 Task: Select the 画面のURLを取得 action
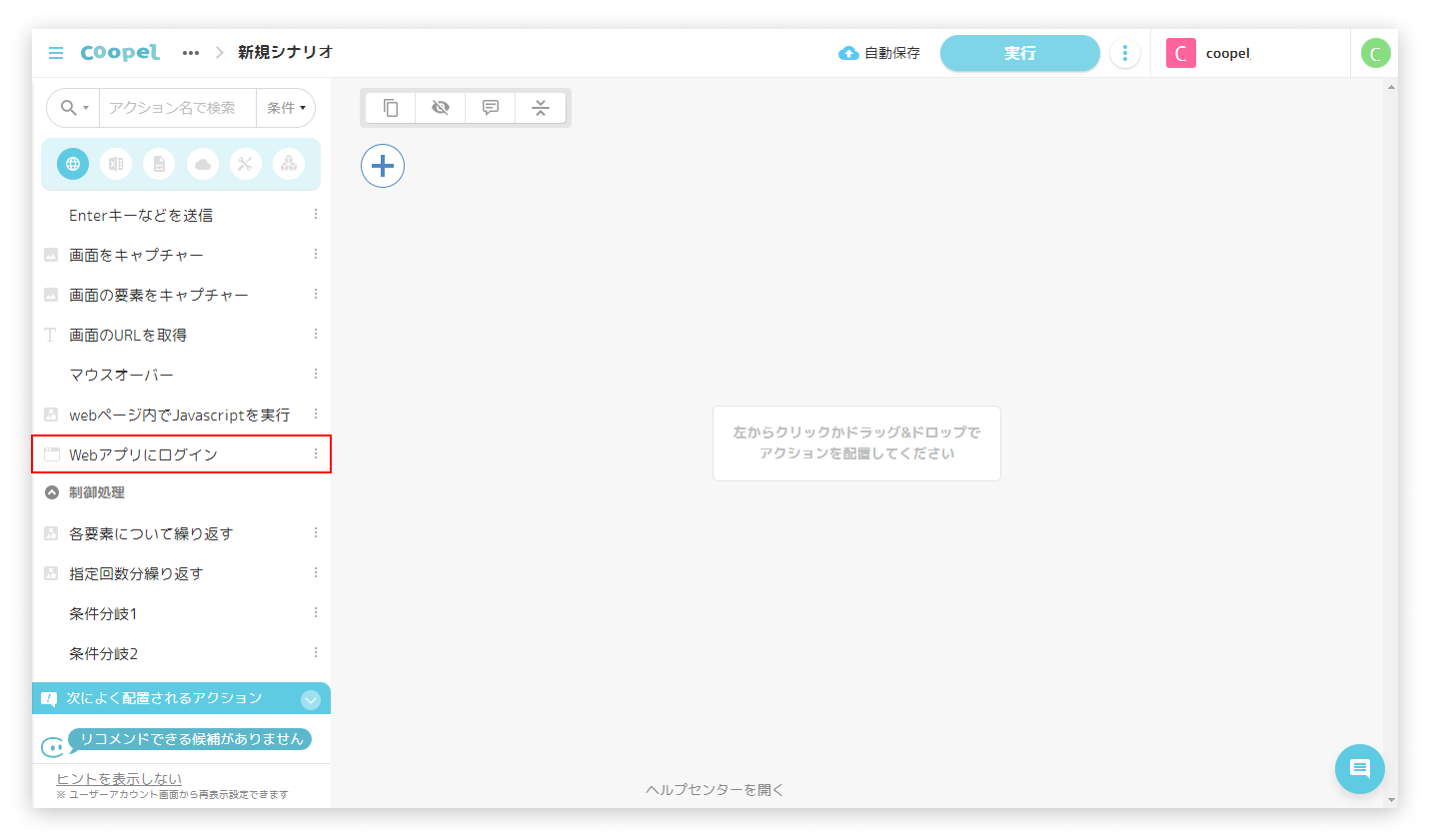pyautogui.click(x=181, y=335)
